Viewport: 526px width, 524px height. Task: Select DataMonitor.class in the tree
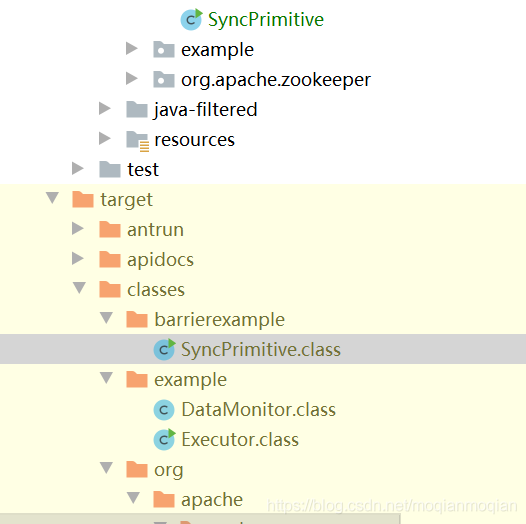coord(258,410)
